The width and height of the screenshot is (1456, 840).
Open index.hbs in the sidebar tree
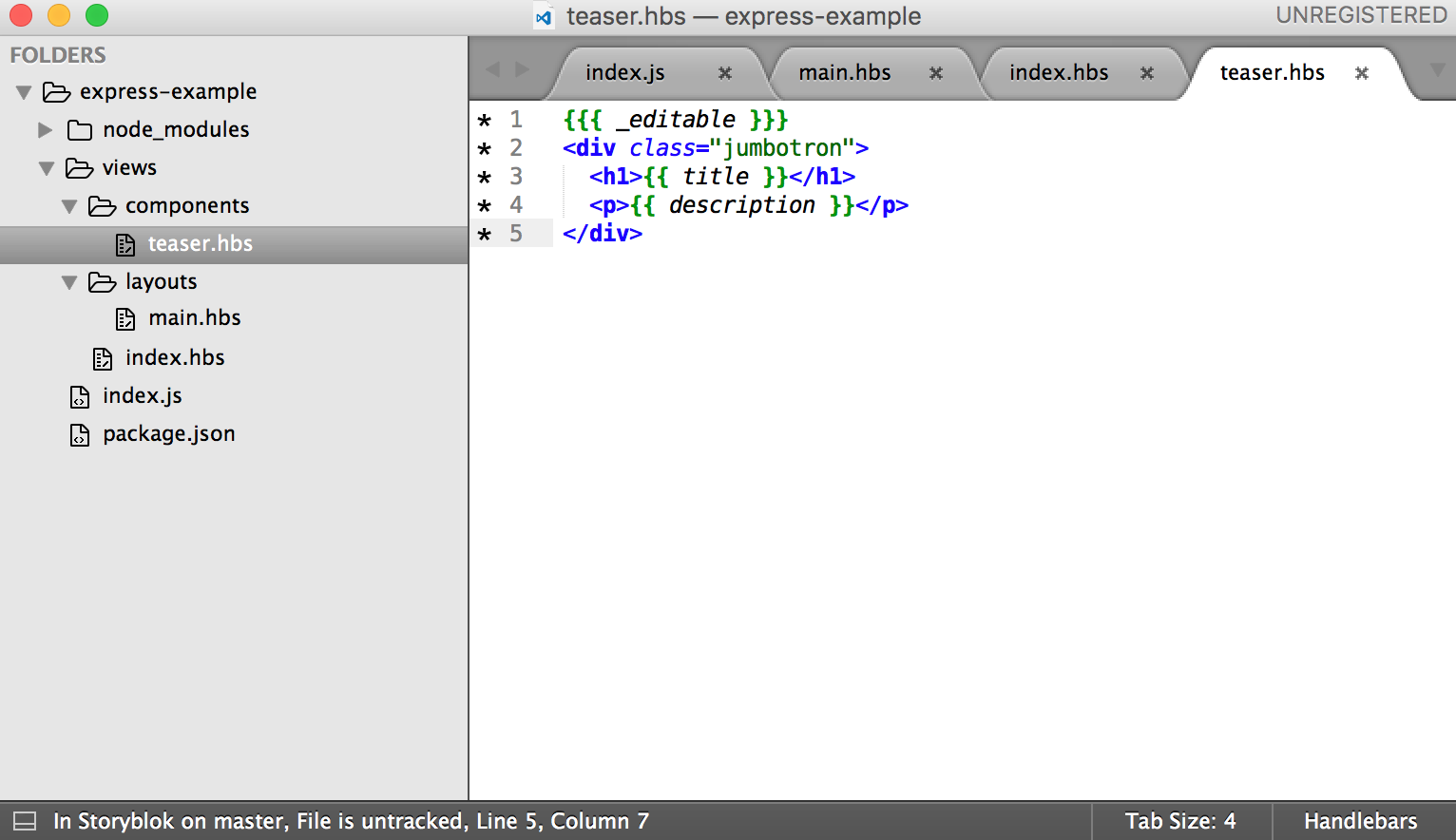(x=175, y=358)
